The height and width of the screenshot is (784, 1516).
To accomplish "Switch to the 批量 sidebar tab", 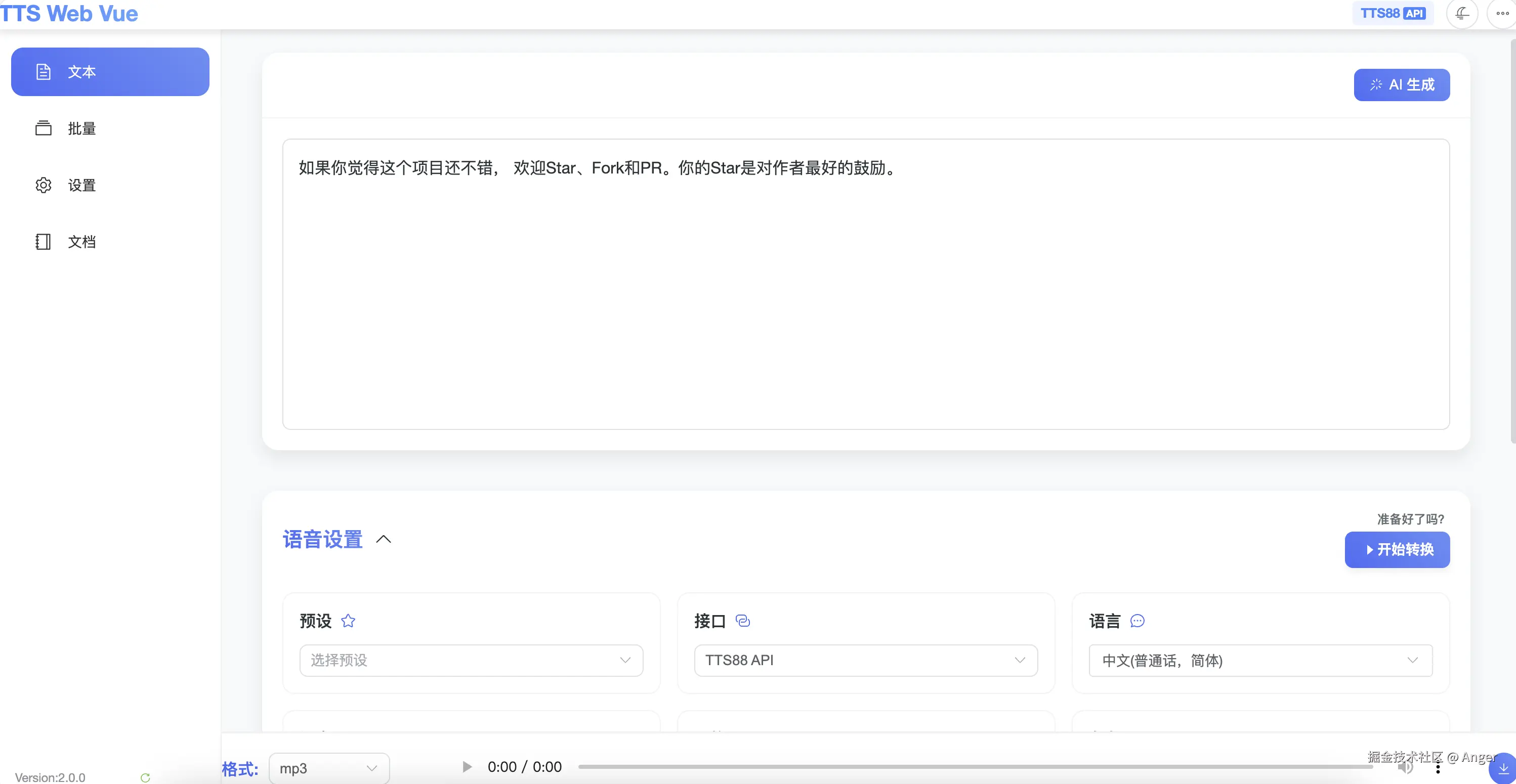I will tap(81, 128).
